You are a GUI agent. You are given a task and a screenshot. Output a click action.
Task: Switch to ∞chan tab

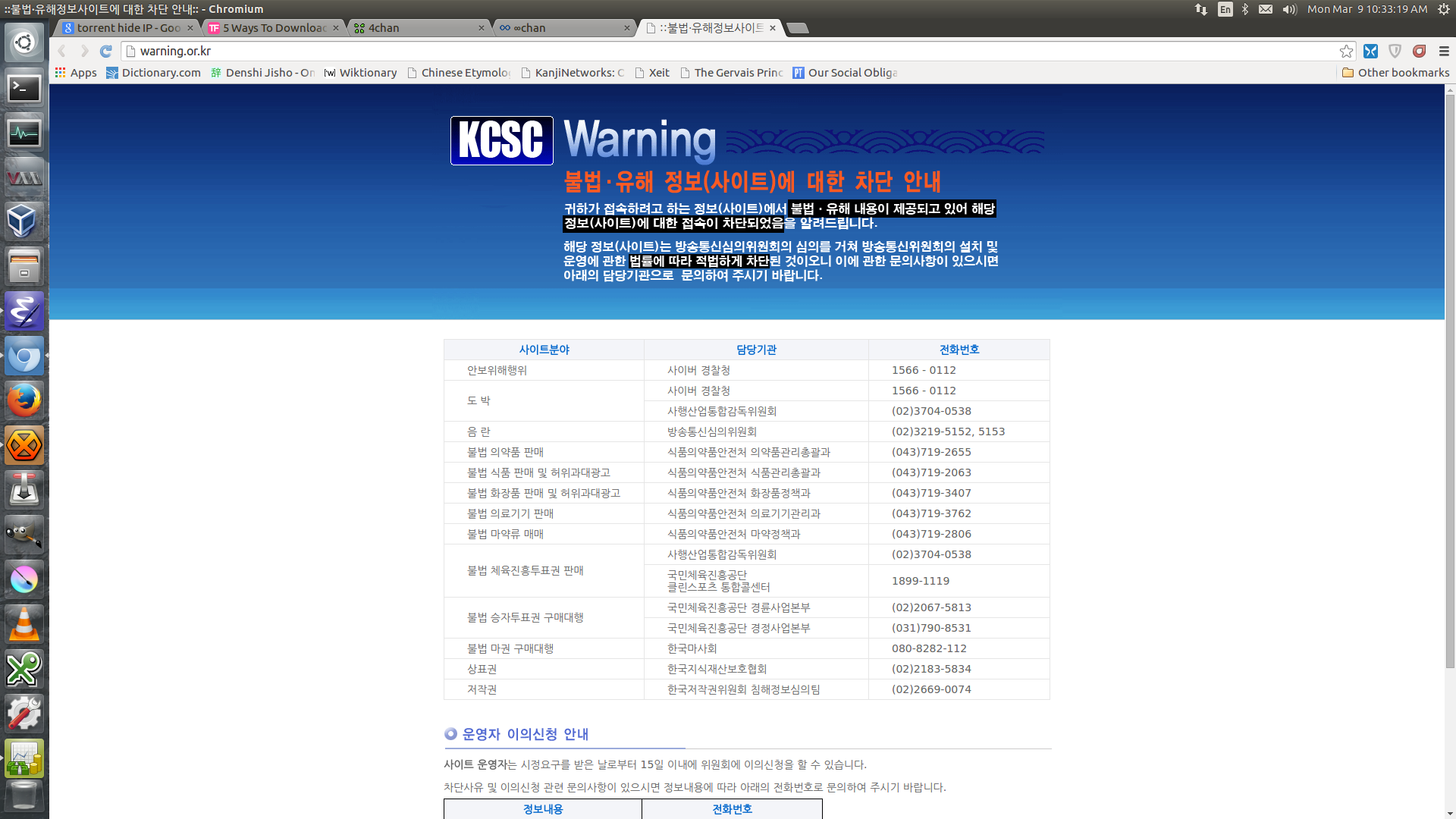click(x=564, y=28)
